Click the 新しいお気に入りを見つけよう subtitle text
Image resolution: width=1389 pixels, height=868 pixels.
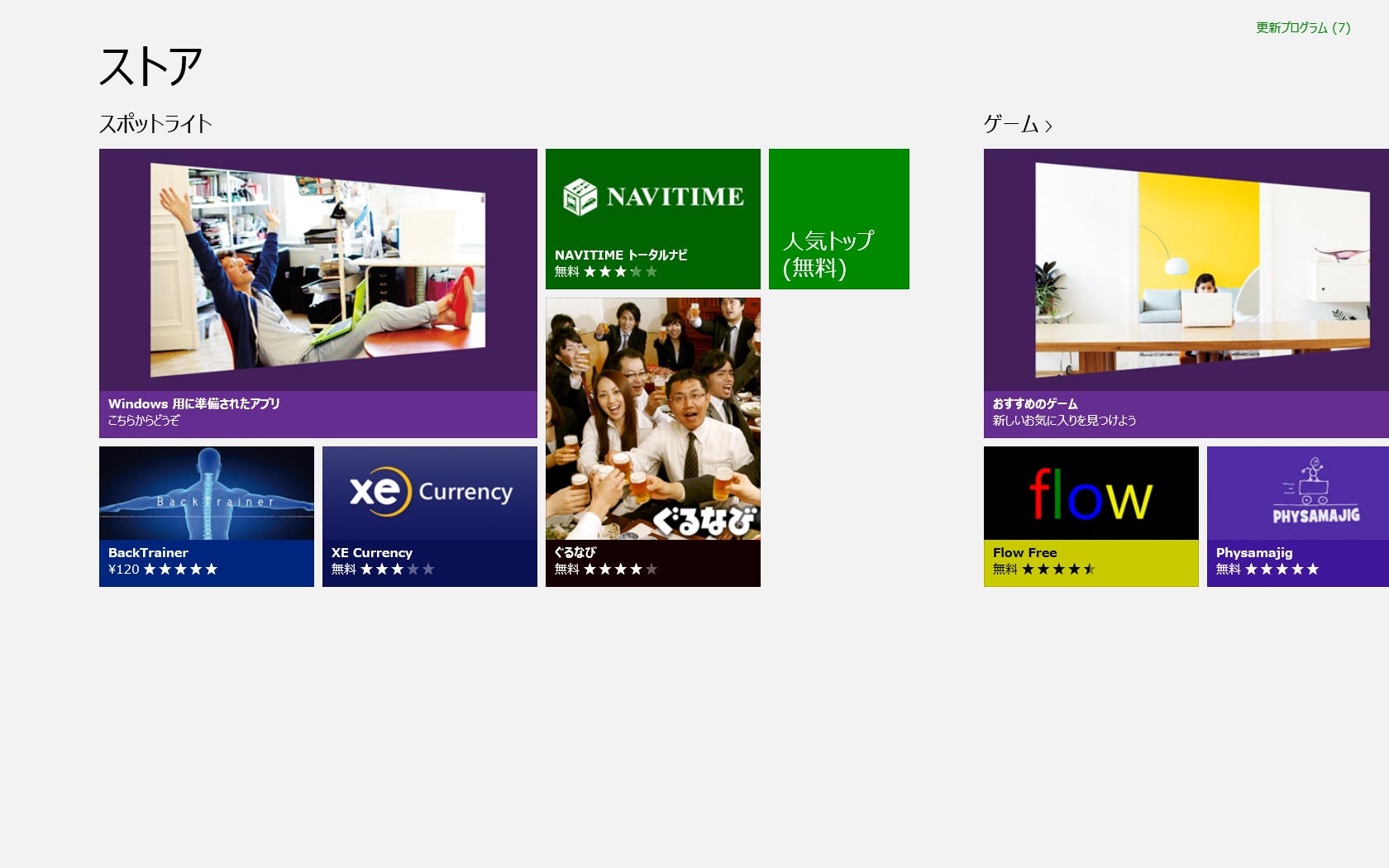tap(1065, 420)
